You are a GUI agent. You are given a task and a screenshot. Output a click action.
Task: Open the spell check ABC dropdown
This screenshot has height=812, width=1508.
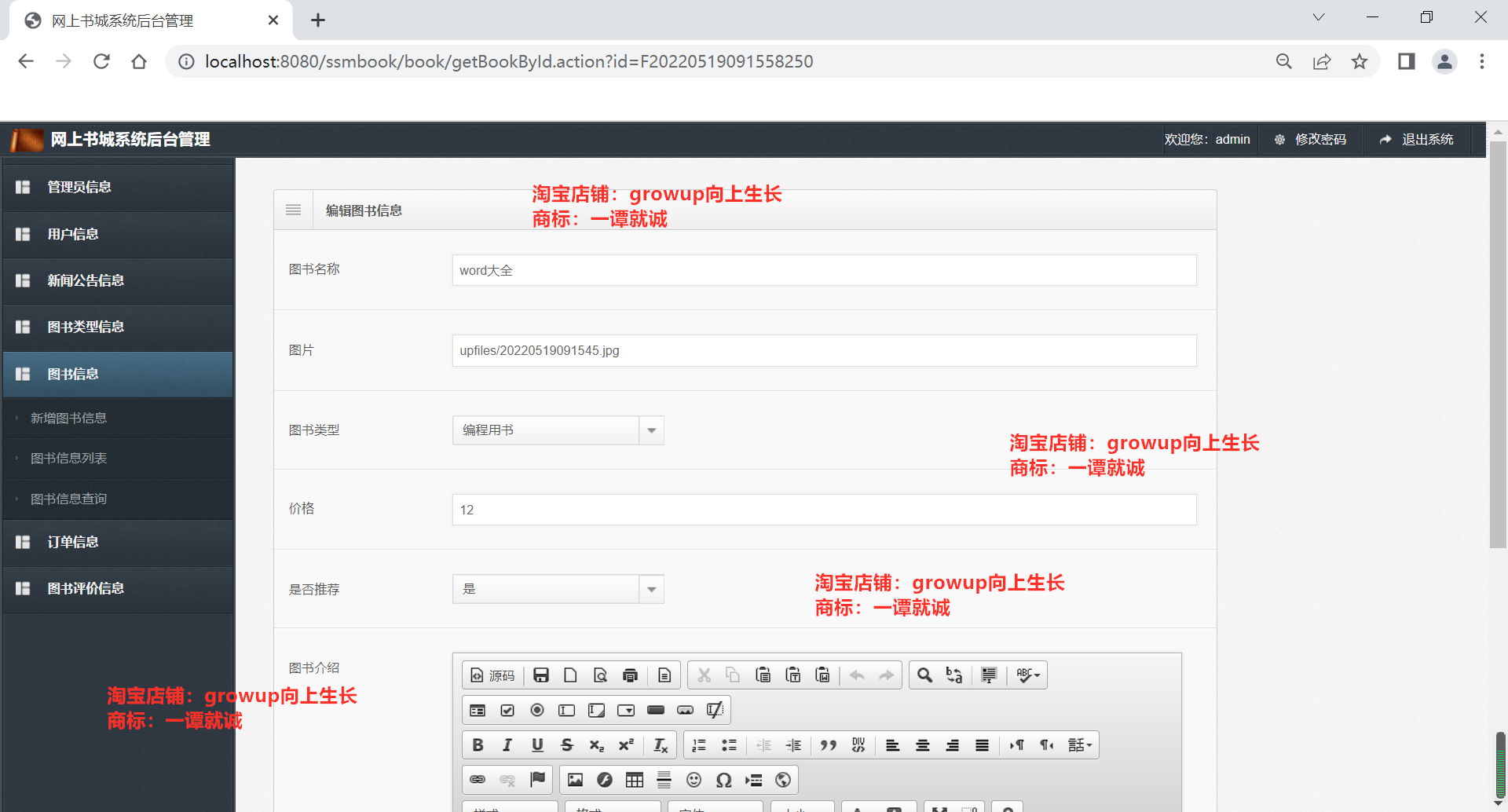(1027, 675)
